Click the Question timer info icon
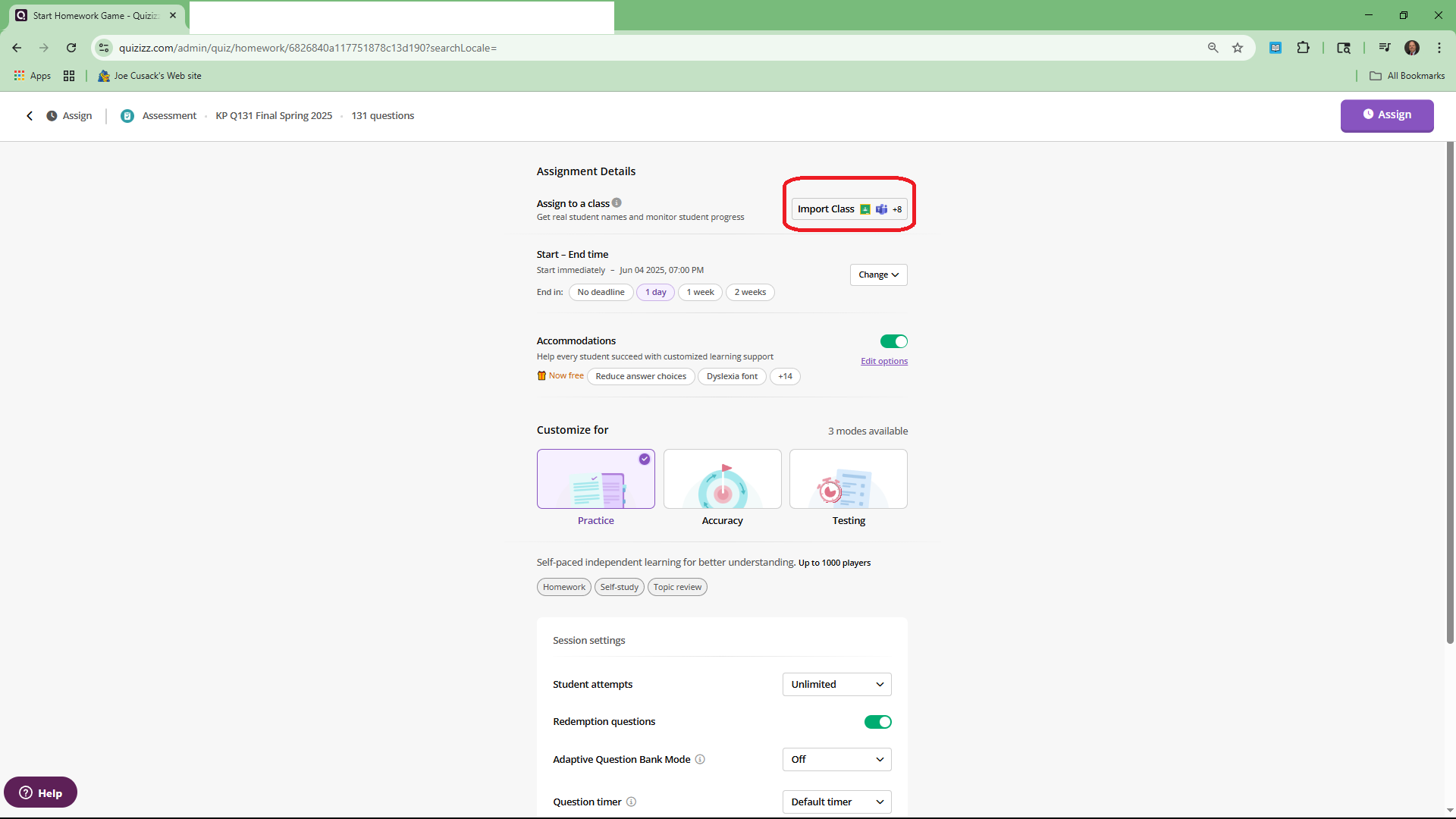 point(631,802)
